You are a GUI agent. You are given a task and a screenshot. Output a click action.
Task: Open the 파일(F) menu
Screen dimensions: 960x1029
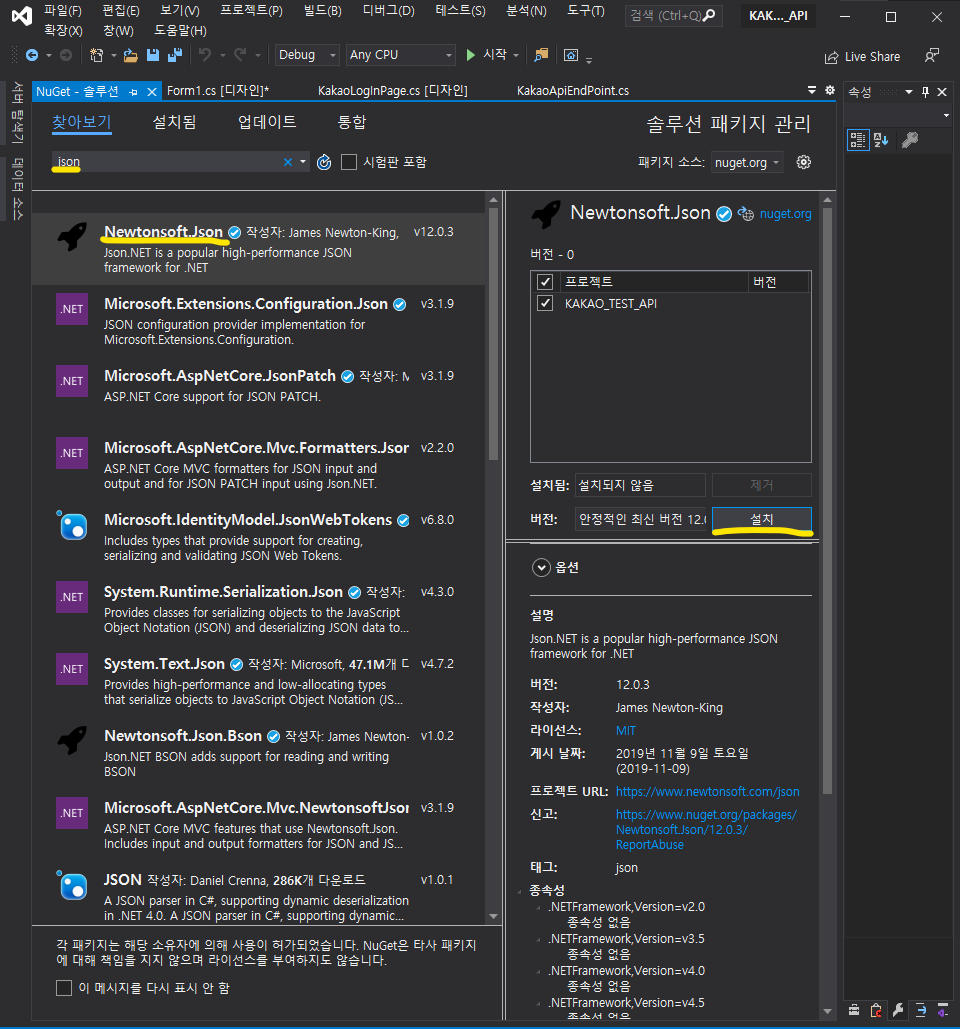[63, 10]
